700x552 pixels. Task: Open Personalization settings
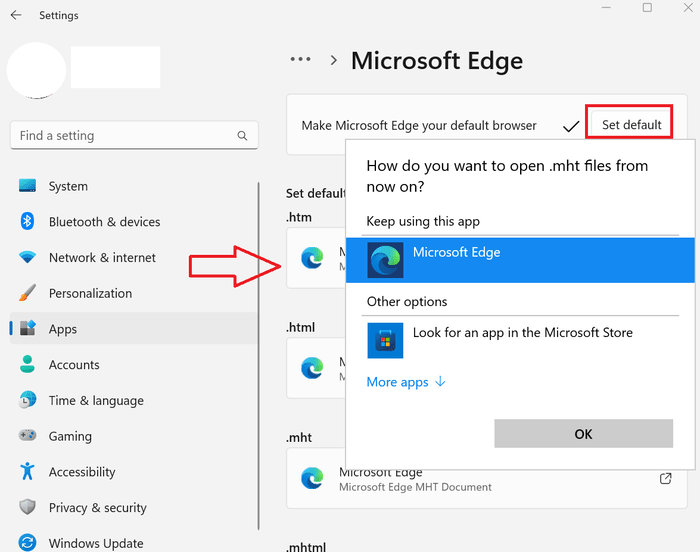pyautogui.click(x=134, y=293)
